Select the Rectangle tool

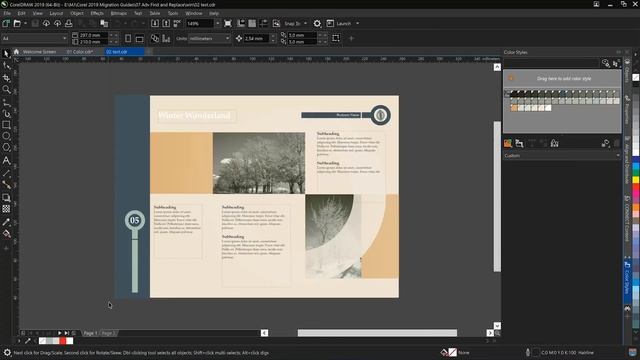tap(6, 125)
